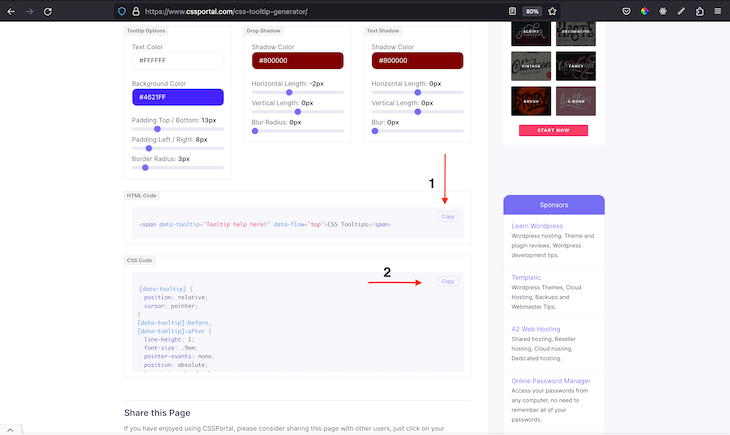The width and height of the screenshot is (730, 435).
Task: View site security padlock info
Action: click(x=136, y=12)
